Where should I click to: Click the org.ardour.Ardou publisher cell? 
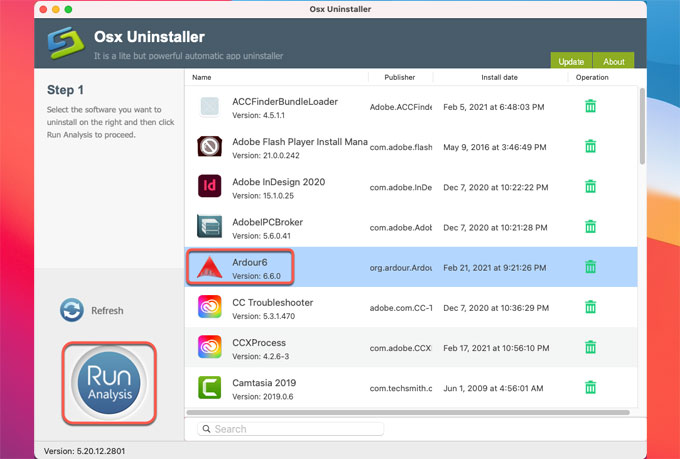tap(401, 268)
